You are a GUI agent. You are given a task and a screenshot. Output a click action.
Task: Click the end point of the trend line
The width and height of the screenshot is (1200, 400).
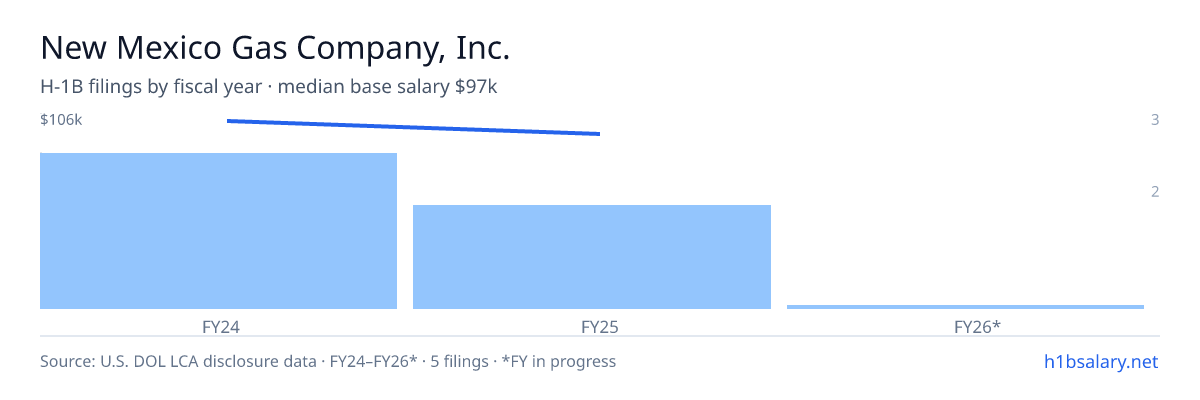point(598,134)
